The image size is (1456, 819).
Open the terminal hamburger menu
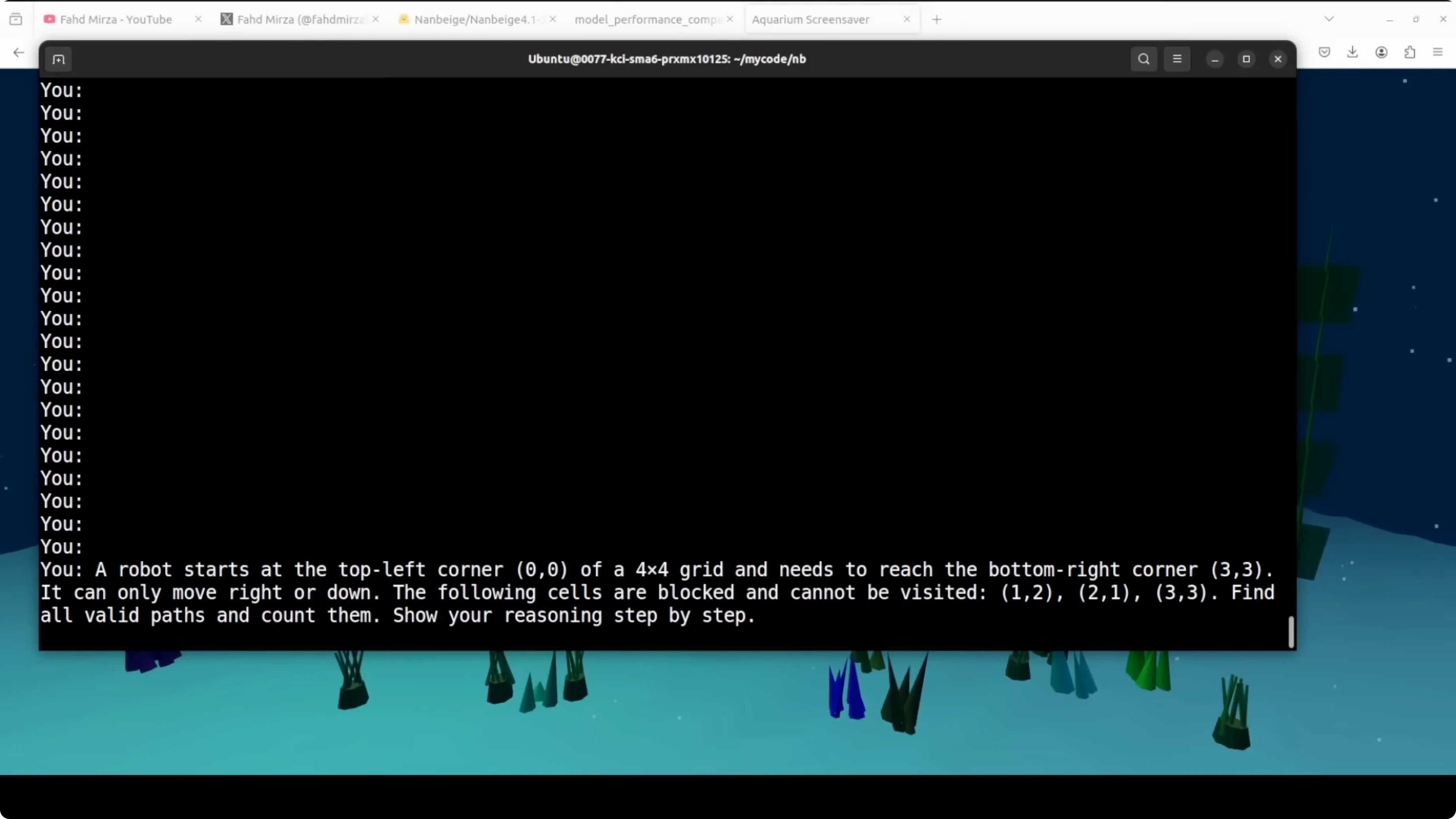(x=1177, y=59)
